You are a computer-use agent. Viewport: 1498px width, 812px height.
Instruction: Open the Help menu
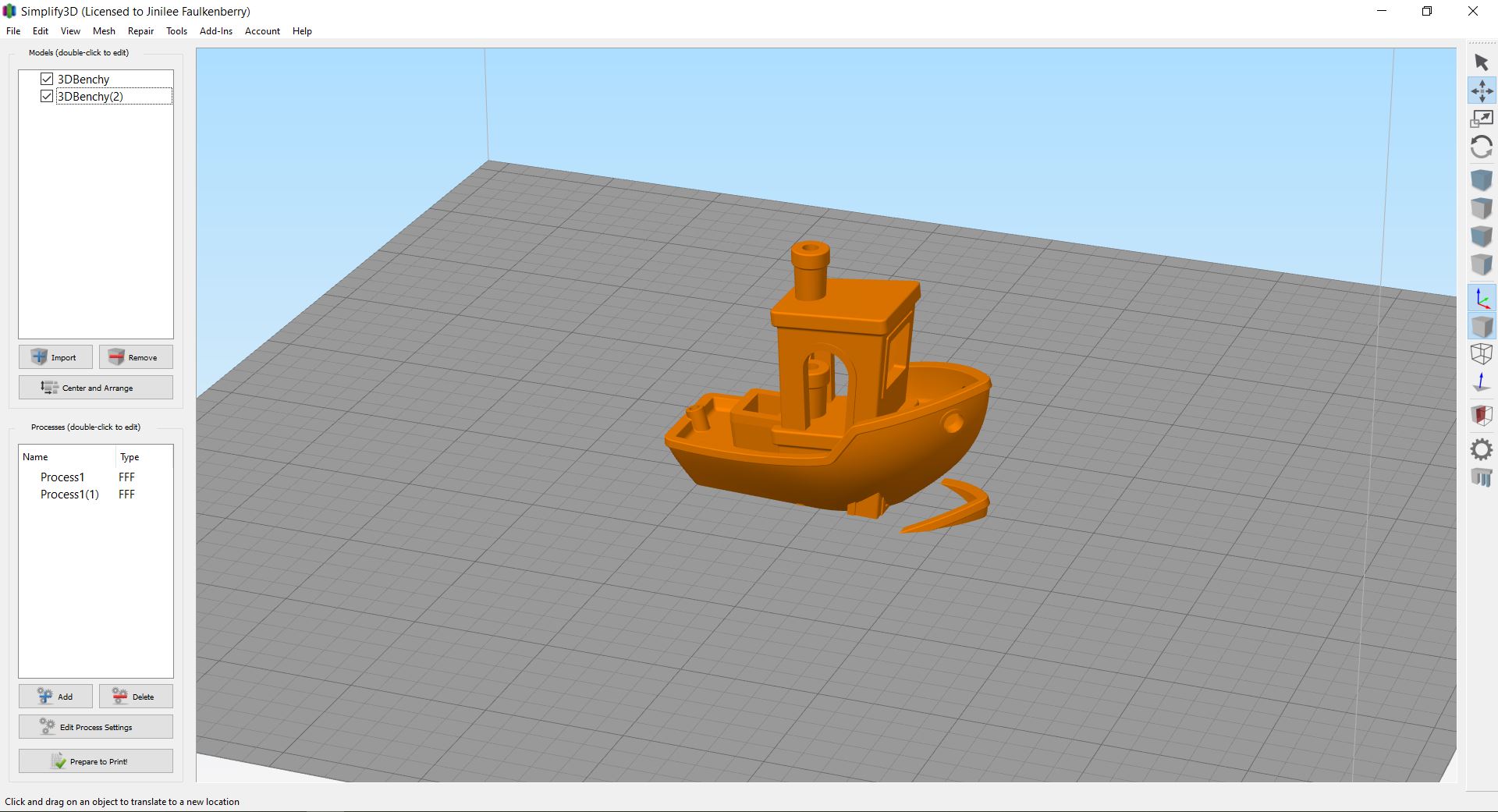click(x=302, y=31)
